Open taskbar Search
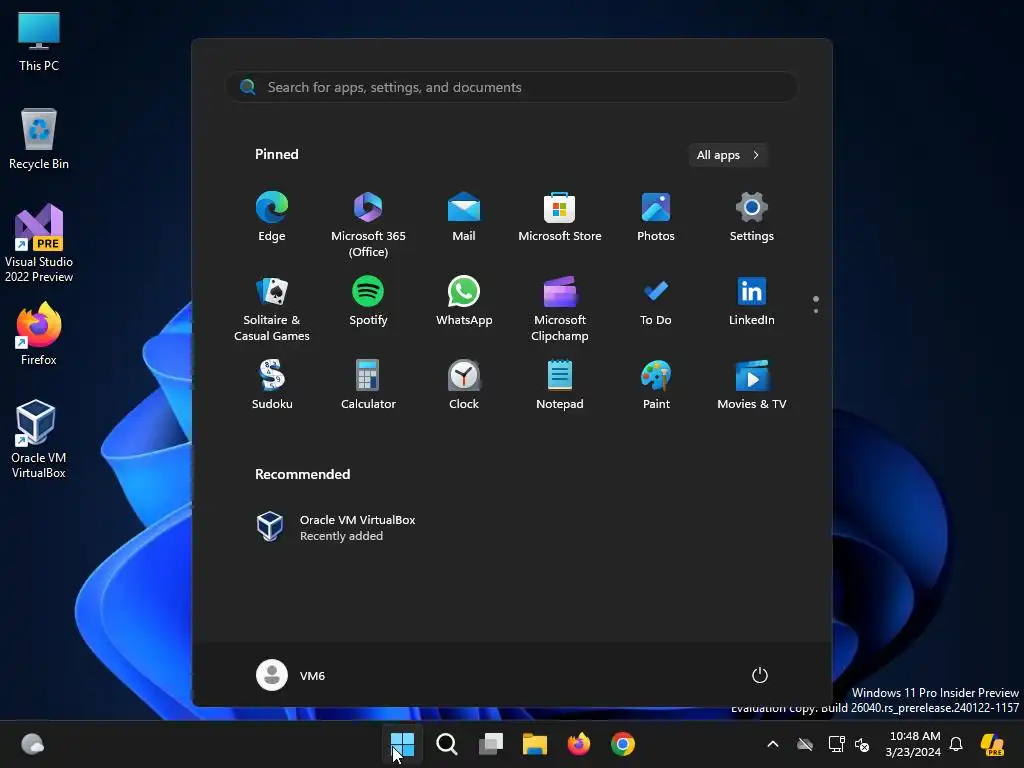Viewport: 1024px width, 768px height. coord(447,744)
